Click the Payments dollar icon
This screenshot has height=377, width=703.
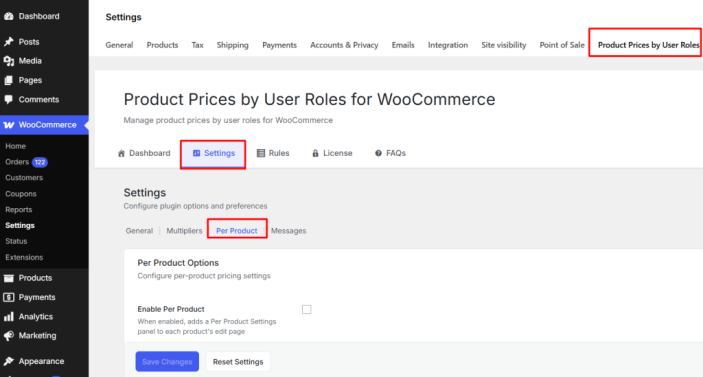tap(9, 297)
